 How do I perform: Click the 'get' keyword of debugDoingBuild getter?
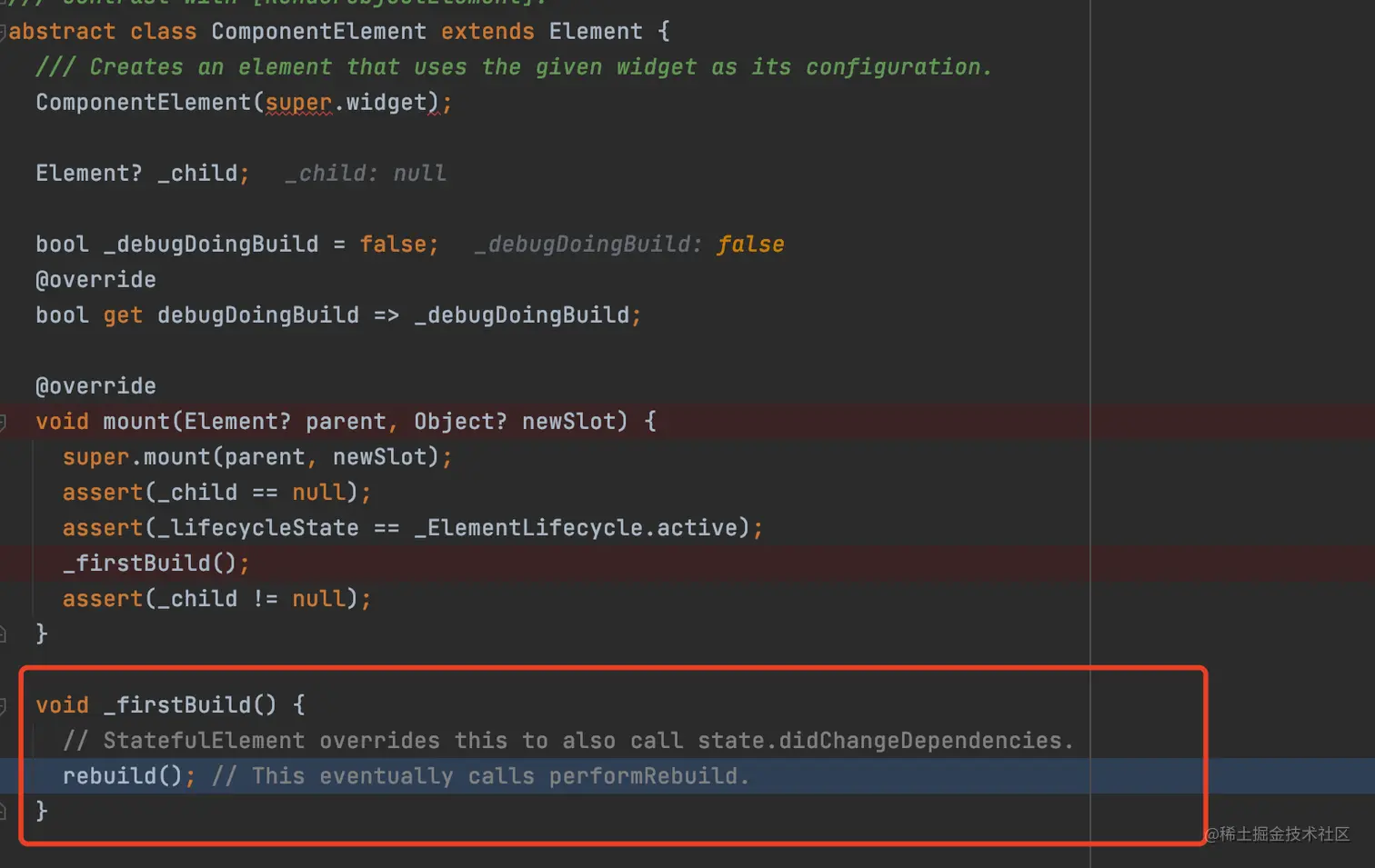pyautogui.click(x=123, y=315)
